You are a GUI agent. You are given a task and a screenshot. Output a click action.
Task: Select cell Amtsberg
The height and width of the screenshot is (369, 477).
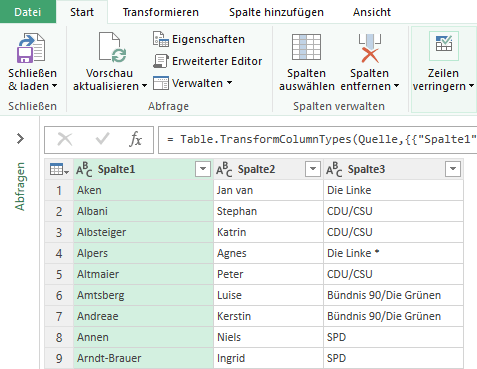(x=143, y=295)
